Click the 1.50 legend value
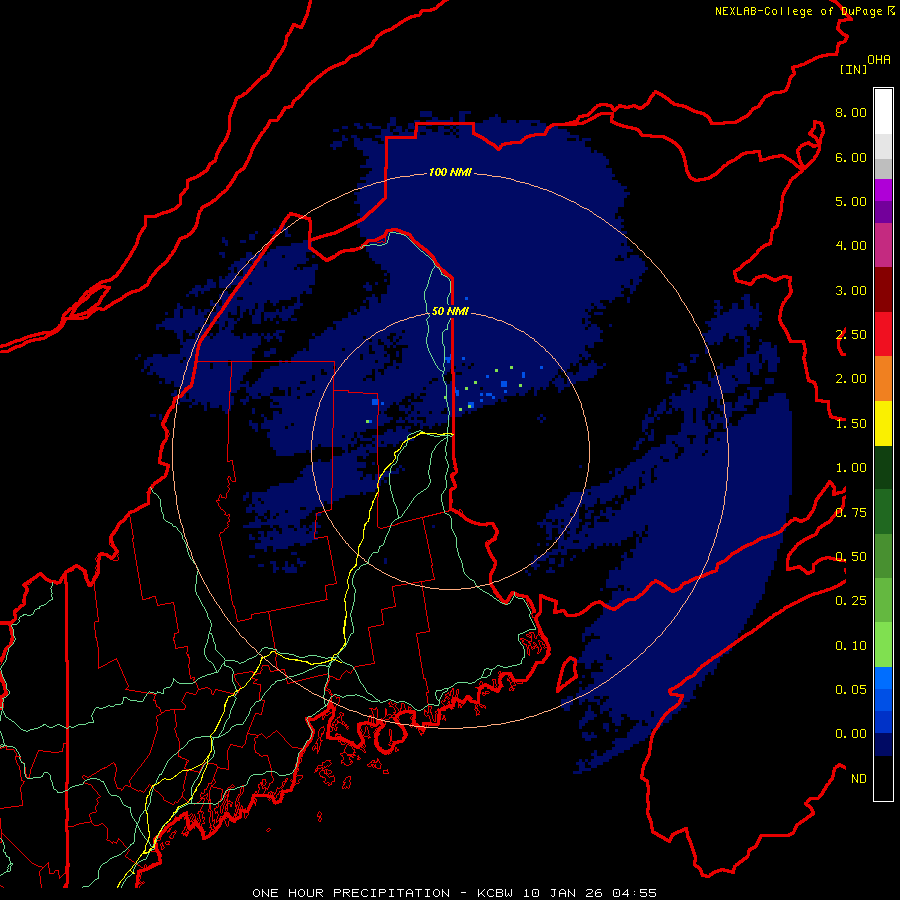 pyautogui.click(x=851, y=424)
